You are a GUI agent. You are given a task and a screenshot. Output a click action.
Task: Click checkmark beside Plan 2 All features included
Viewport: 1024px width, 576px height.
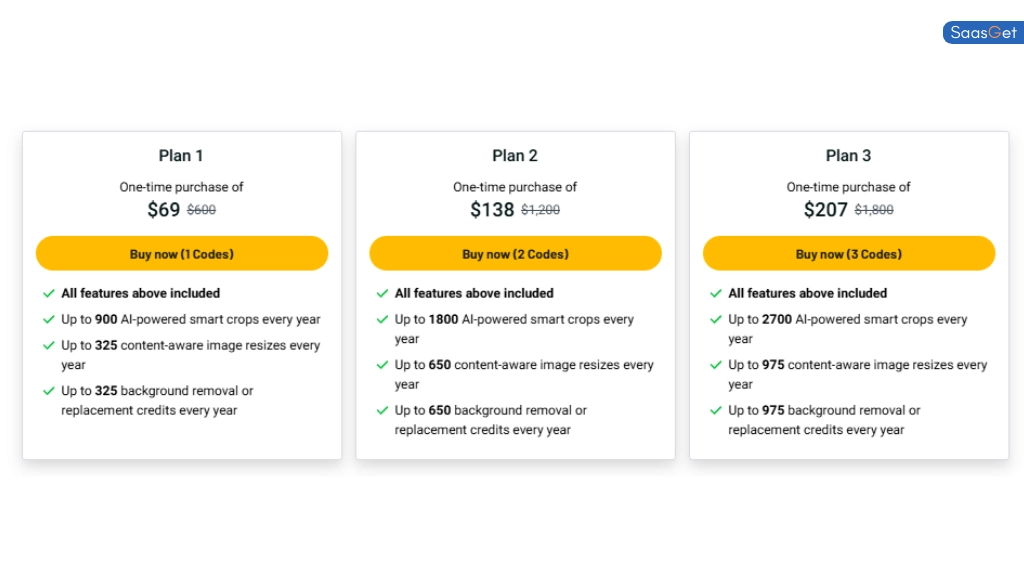[x=382, y=294]
